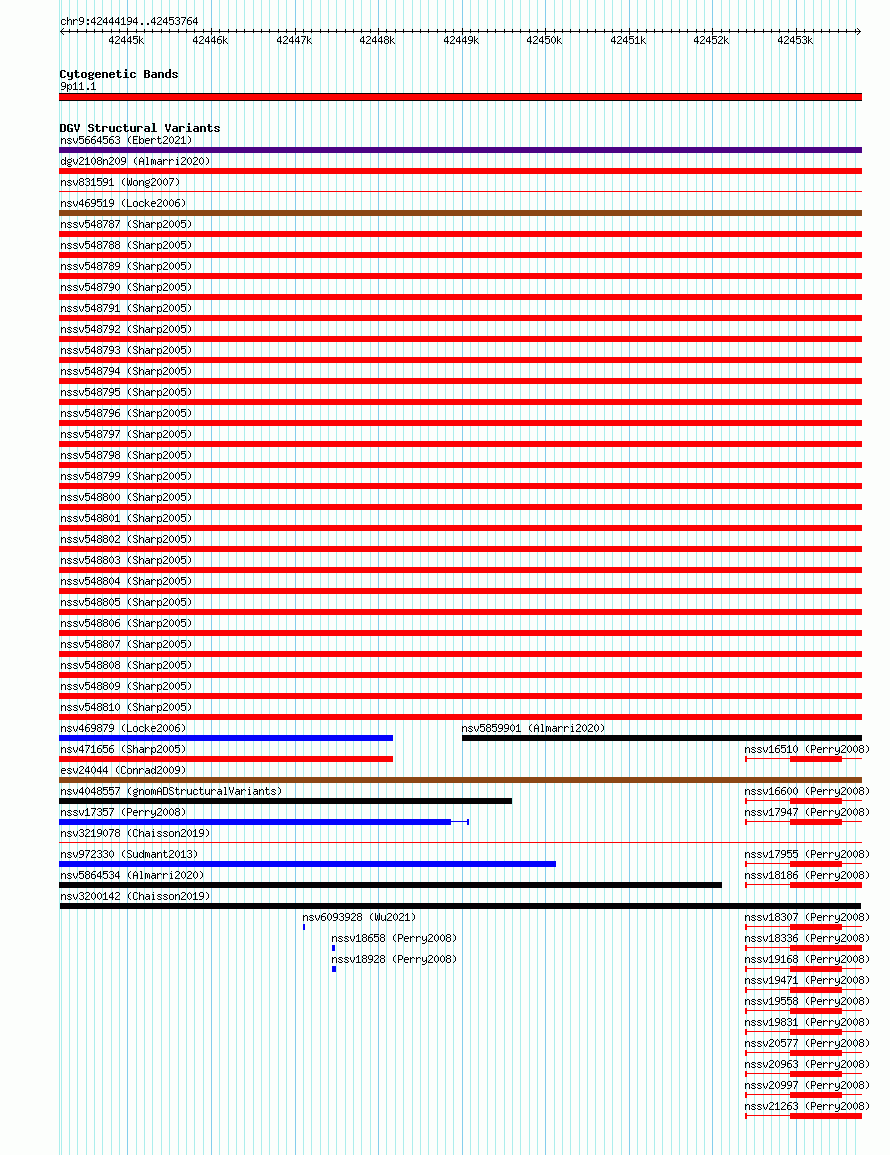Click the brown nsv469519 variant bar
The height and width of the screenshot is (1155, 890).
[x=460, y=213]
